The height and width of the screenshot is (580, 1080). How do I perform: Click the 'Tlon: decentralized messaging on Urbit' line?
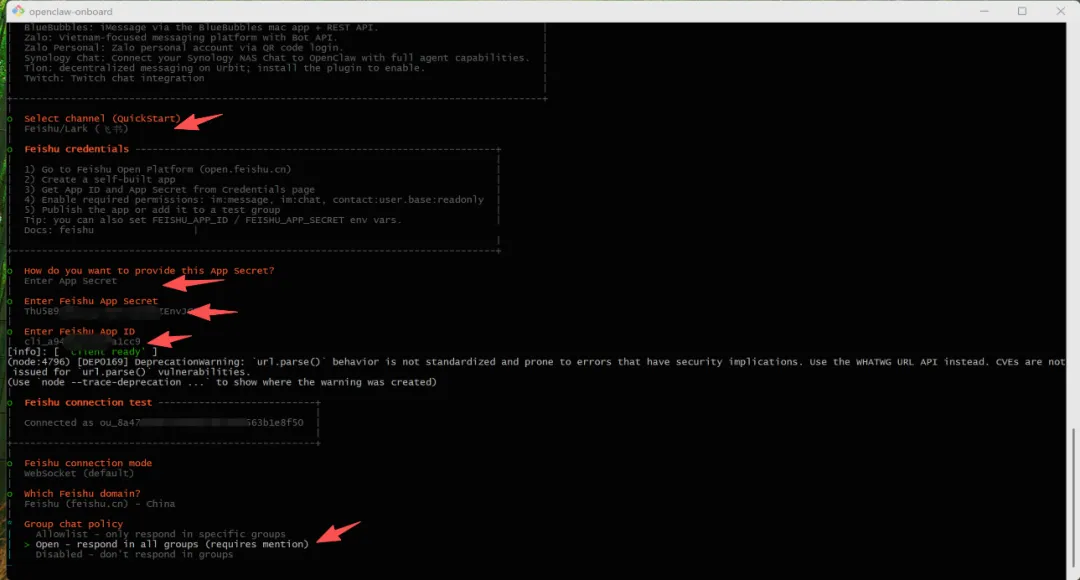tap(225, 68)
